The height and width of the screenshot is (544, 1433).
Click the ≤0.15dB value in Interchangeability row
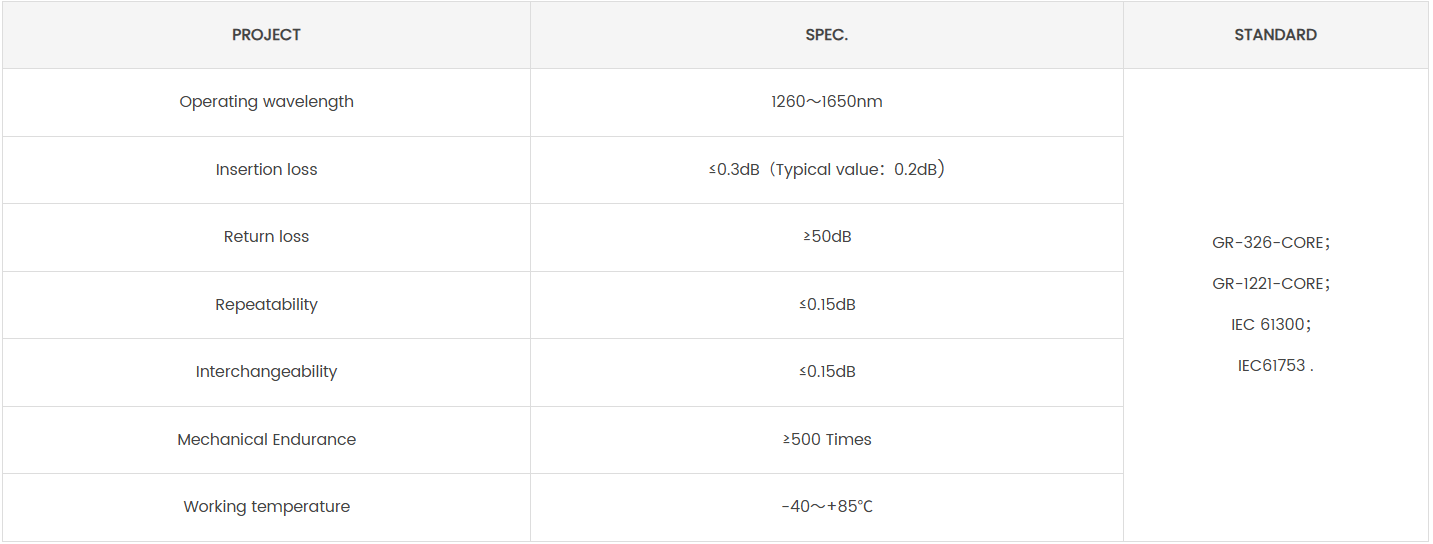826,372
